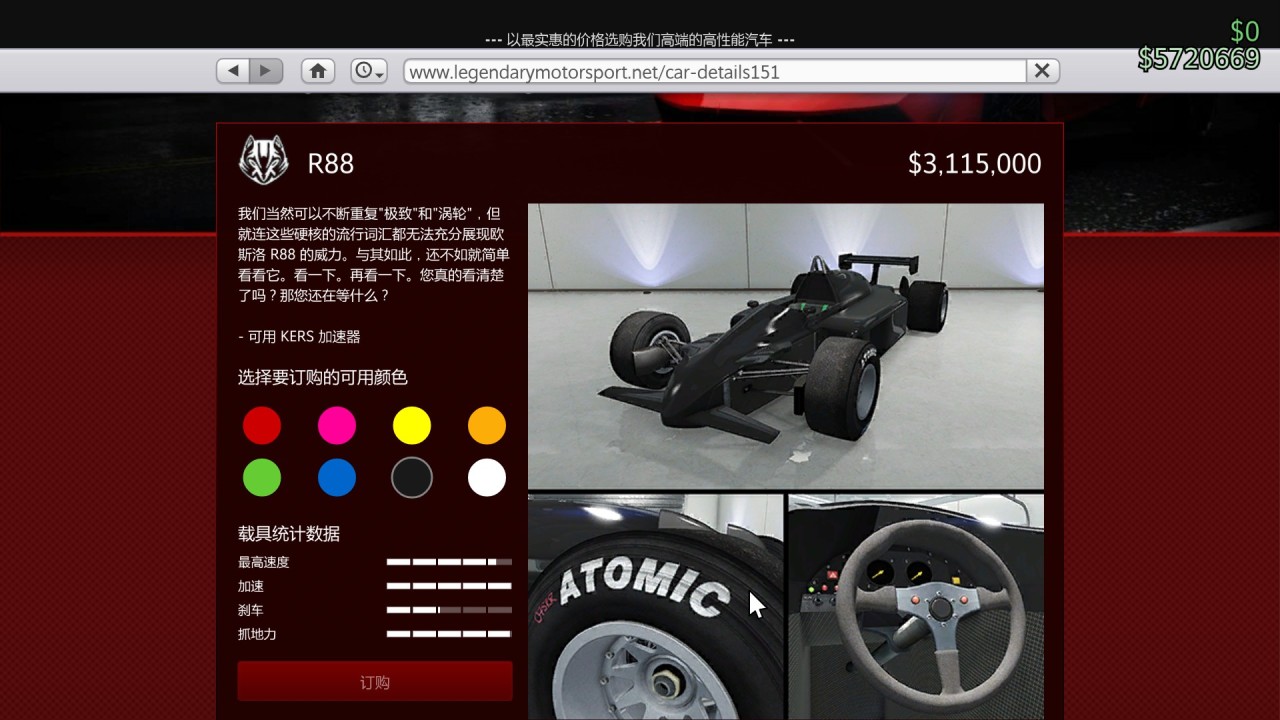Image resolution: width=1280 pixels, height=720 pixels.
Task: View the main R88 car photo
Action: (786, 346)
